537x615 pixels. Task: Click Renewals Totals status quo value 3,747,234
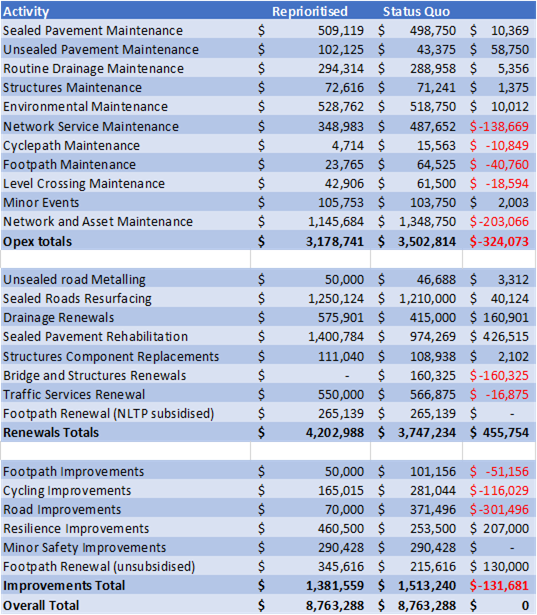[427, 433]
